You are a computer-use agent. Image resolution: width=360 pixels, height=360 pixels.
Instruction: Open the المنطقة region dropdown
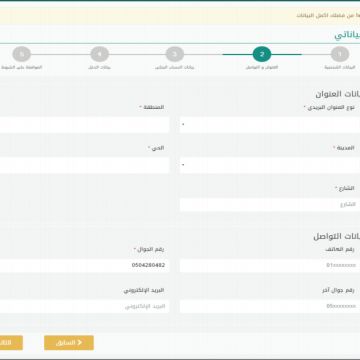point(84,125)
